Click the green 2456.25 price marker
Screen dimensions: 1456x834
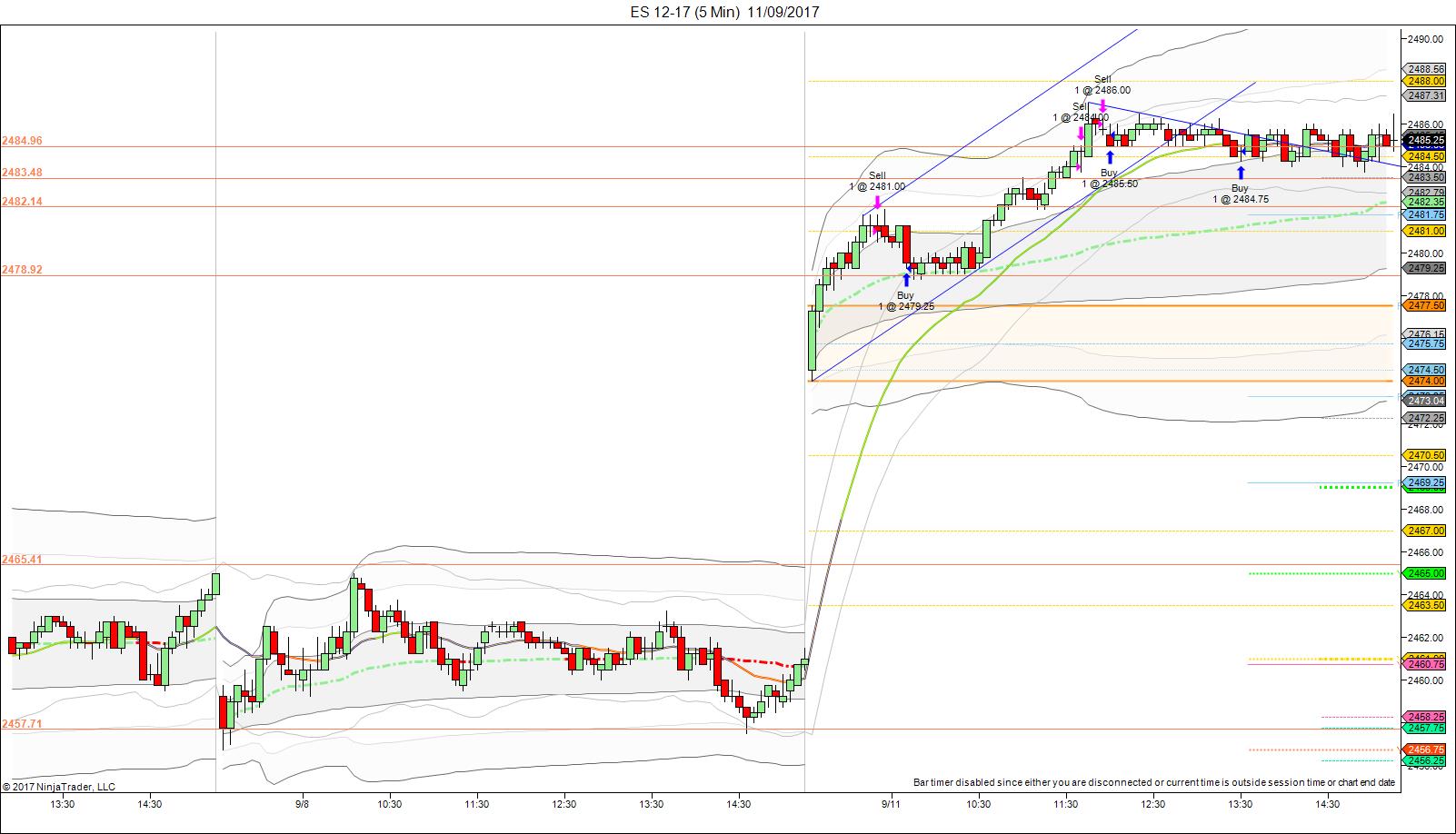click(1425, 760)
